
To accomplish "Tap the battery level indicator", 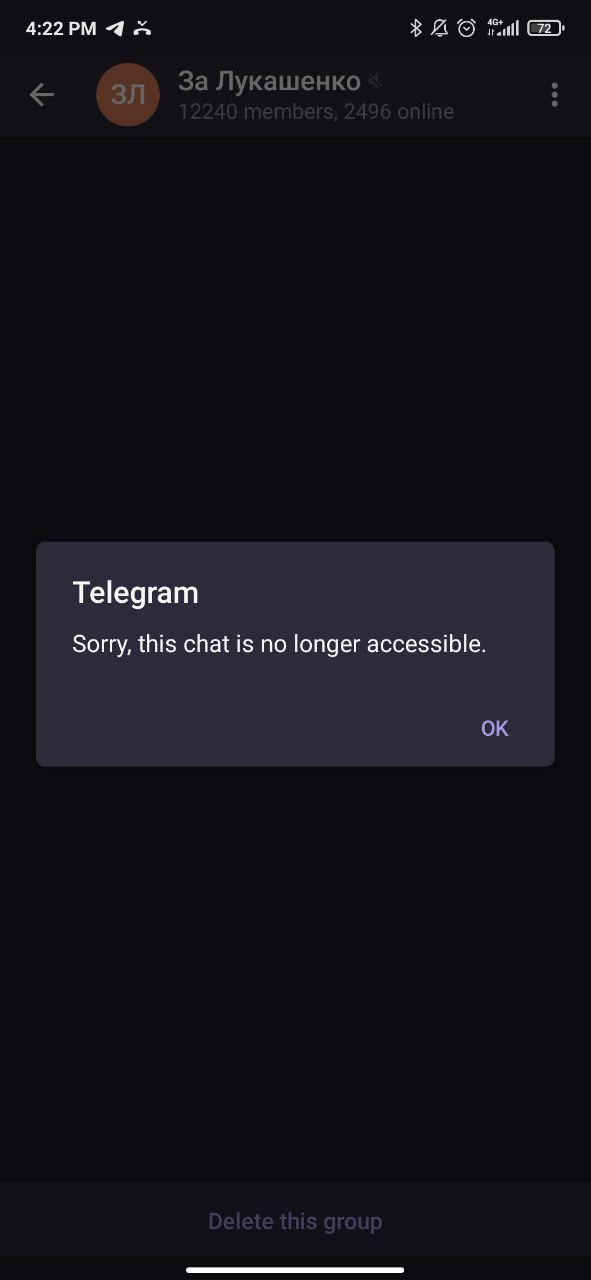I will (545, 28).
